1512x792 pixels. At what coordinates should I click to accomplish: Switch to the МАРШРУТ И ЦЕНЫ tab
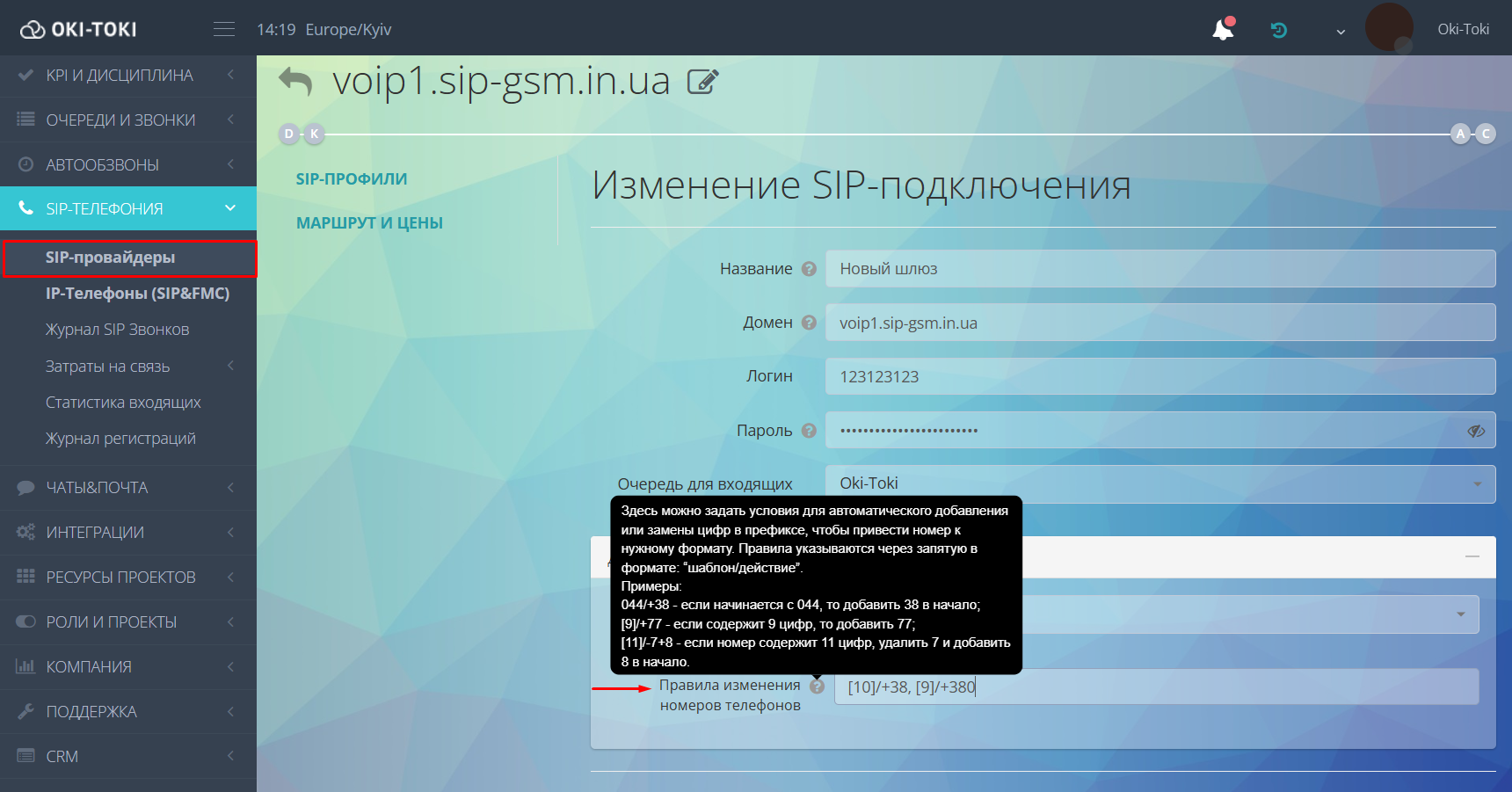click(x=370, y=222)
